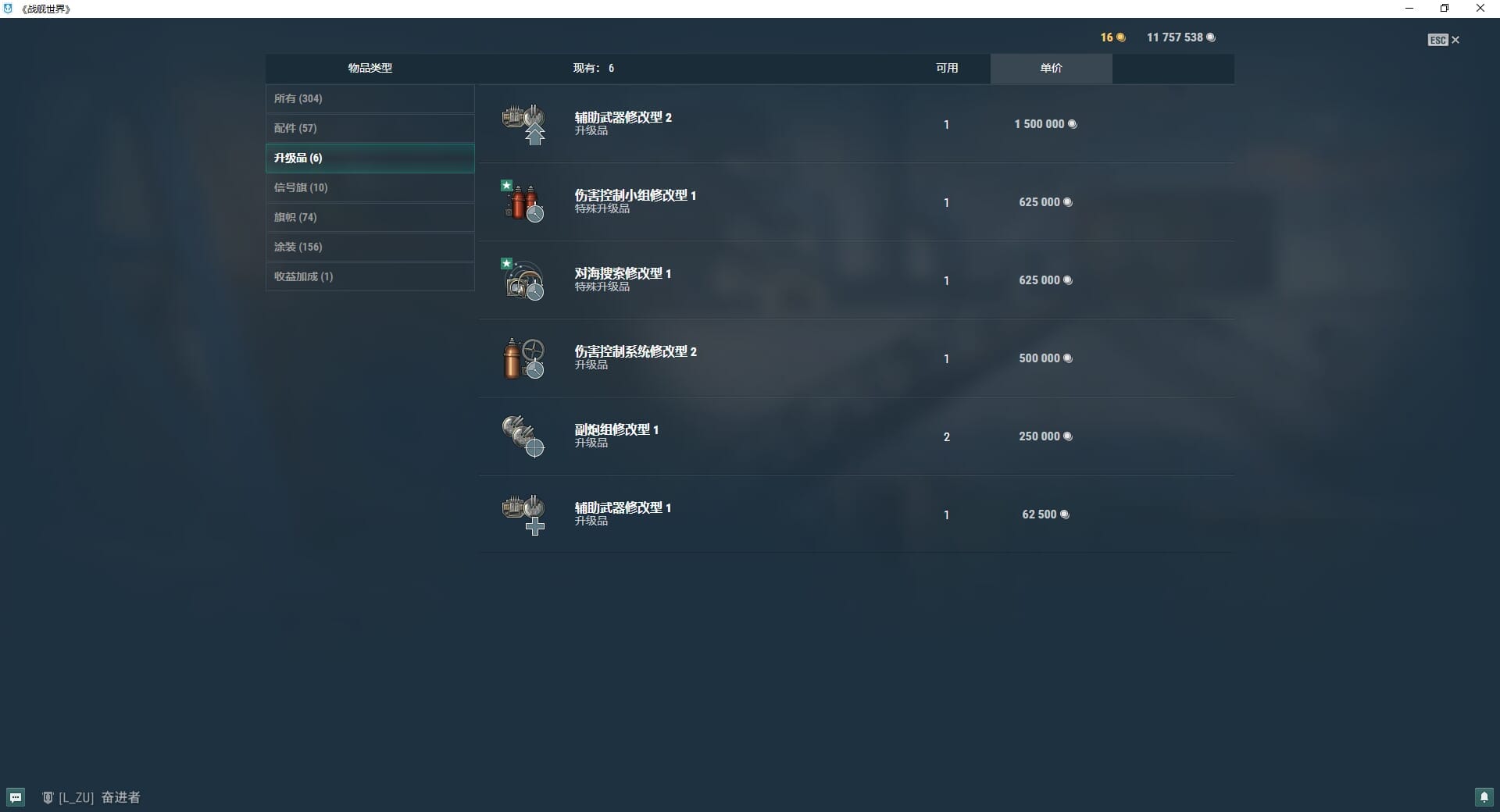The width and height of the screenshot is (1500, 812).
Task: Click the 辅助武器修改型 2 upgrade icon
Action: [x=523, y=124]
